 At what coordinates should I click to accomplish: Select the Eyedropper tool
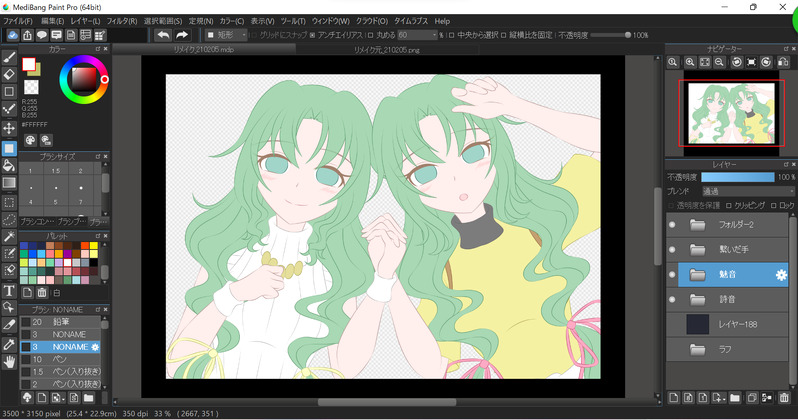(x=9, y=345)
